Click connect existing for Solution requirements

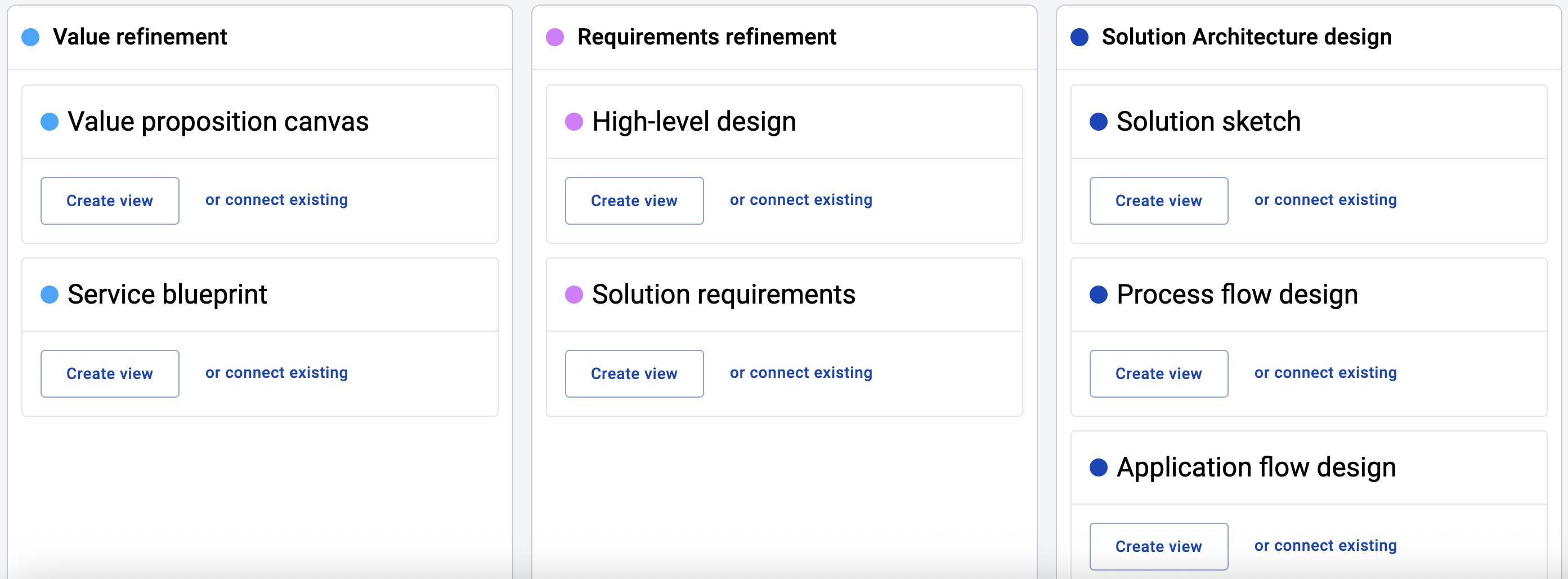coord(800,373)
